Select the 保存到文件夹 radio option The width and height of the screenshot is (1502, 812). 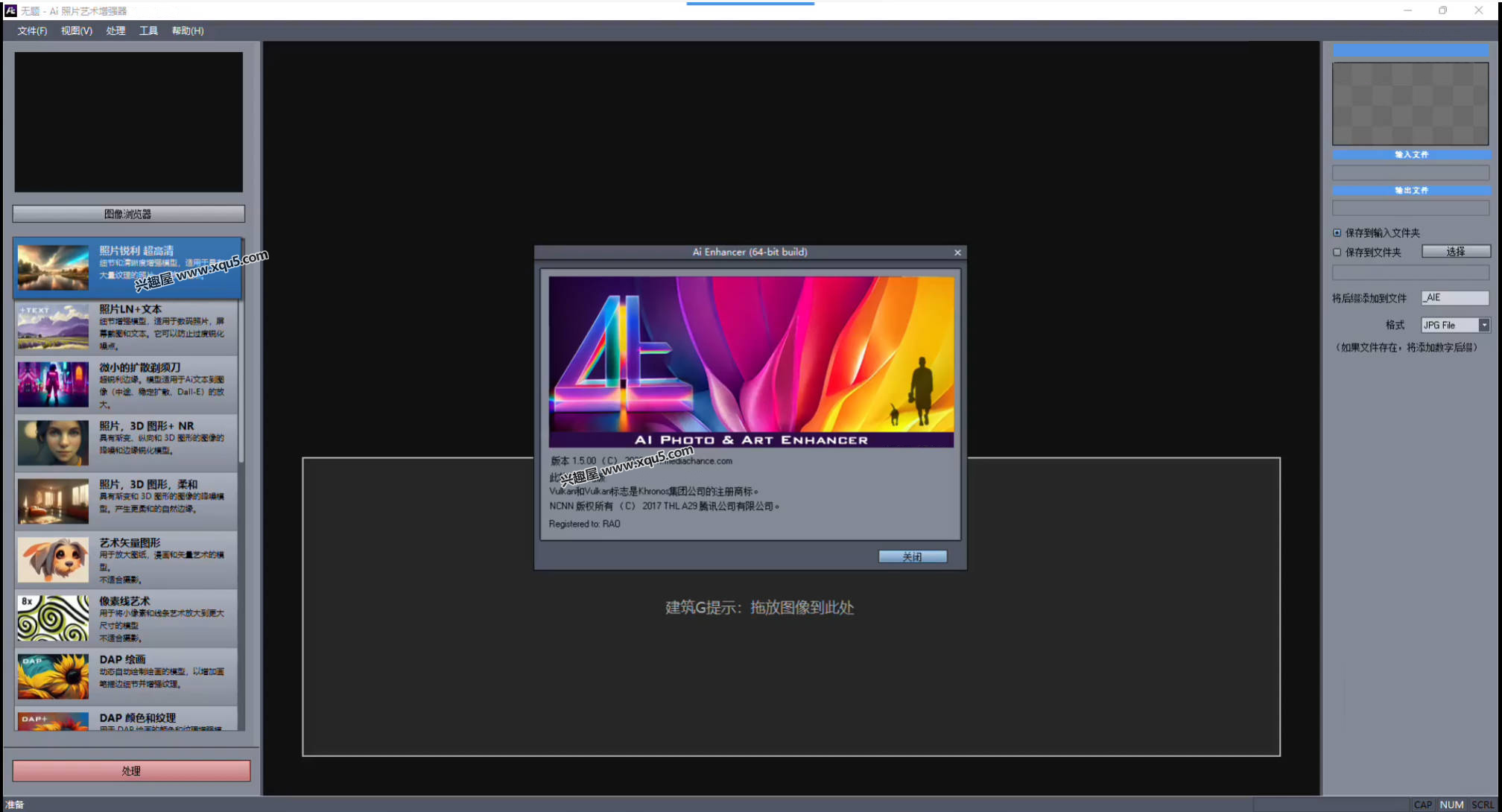click(1337, 252)
